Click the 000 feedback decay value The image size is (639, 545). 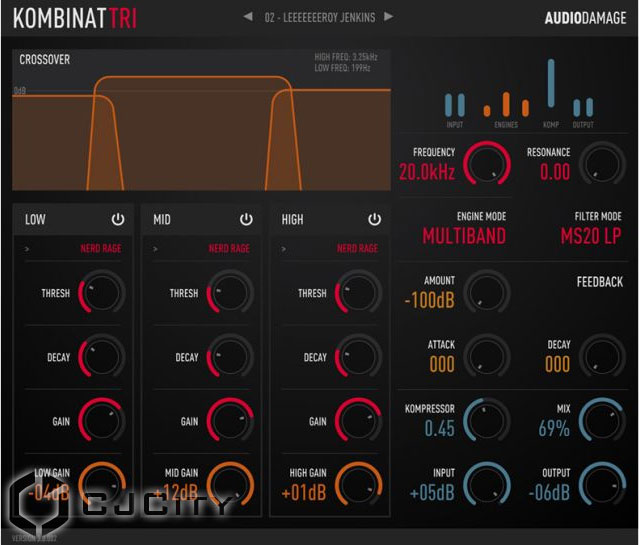coord(557,364)
